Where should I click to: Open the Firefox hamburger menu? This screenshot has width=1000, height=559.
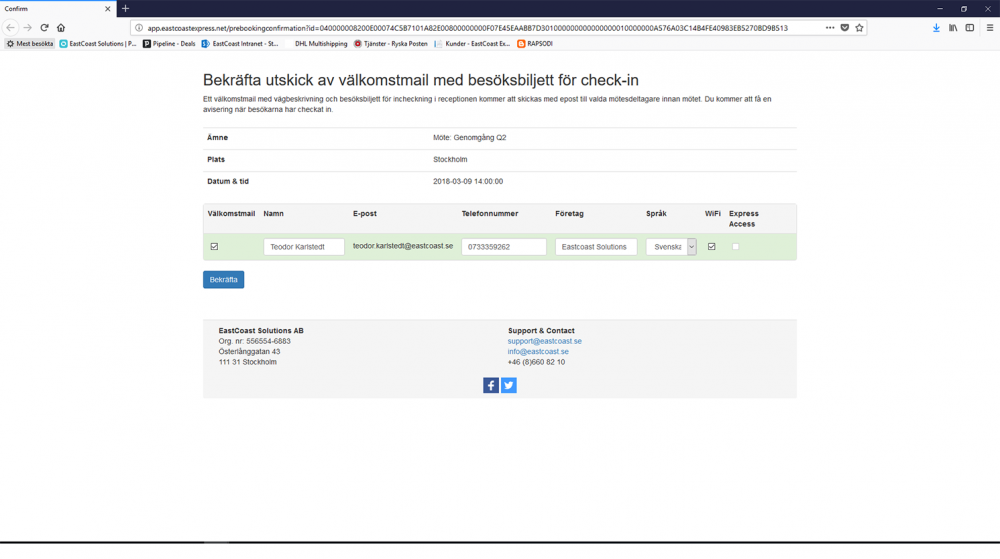coord(989,28)
